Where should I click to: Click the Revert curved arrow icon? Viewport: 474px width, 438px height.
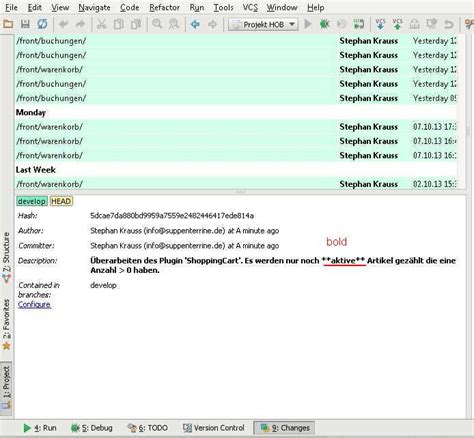click(449, 24)
